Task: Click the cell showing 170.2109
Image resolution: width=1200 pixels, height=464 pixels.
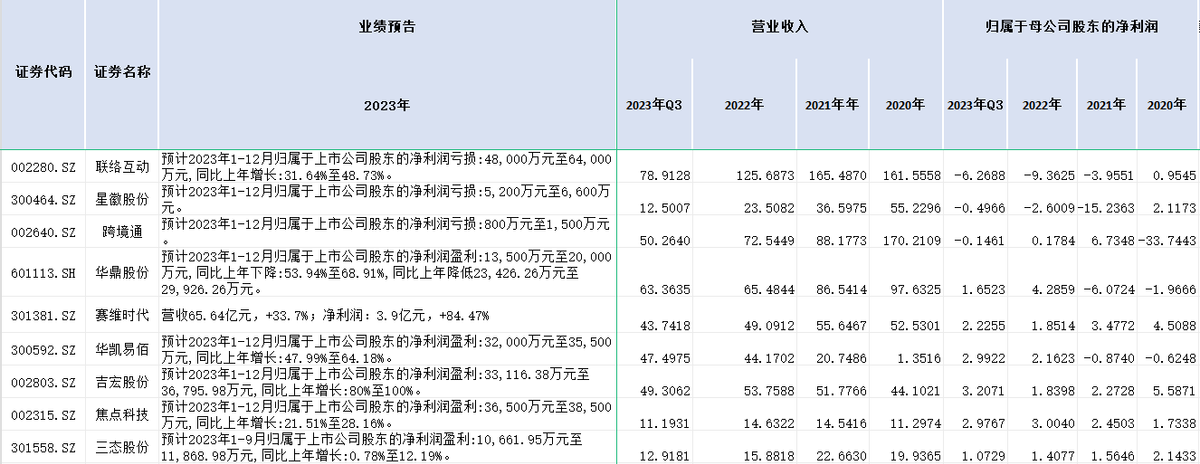Action: coord(909,240)
